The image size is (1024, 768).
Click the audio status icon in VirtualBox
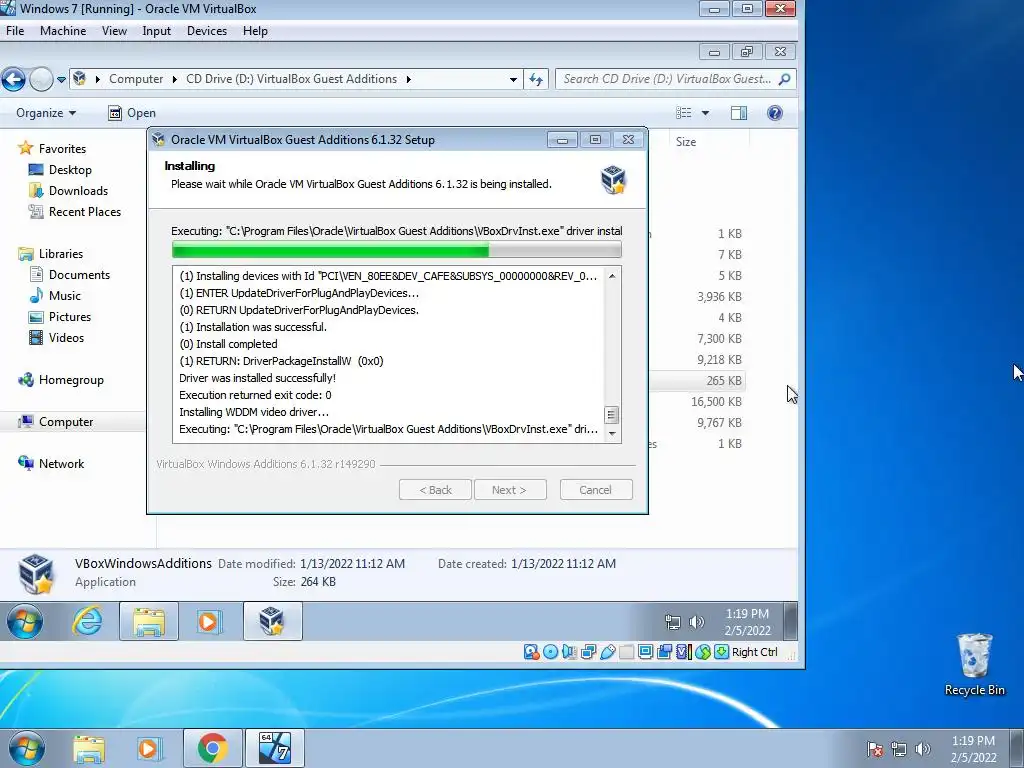coord(569,652)
